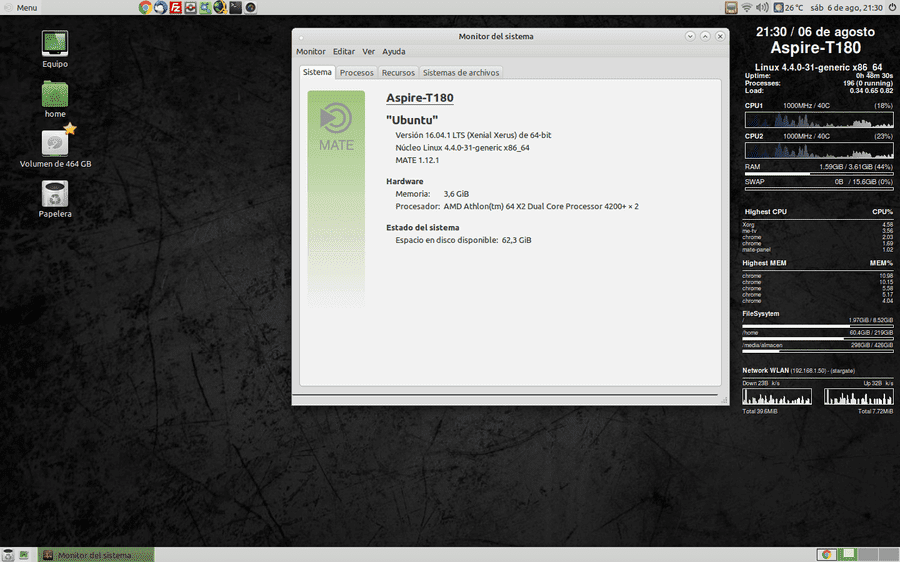
Task: Click the white and red launcher icon after FileZilla
Action: [191, 7]
